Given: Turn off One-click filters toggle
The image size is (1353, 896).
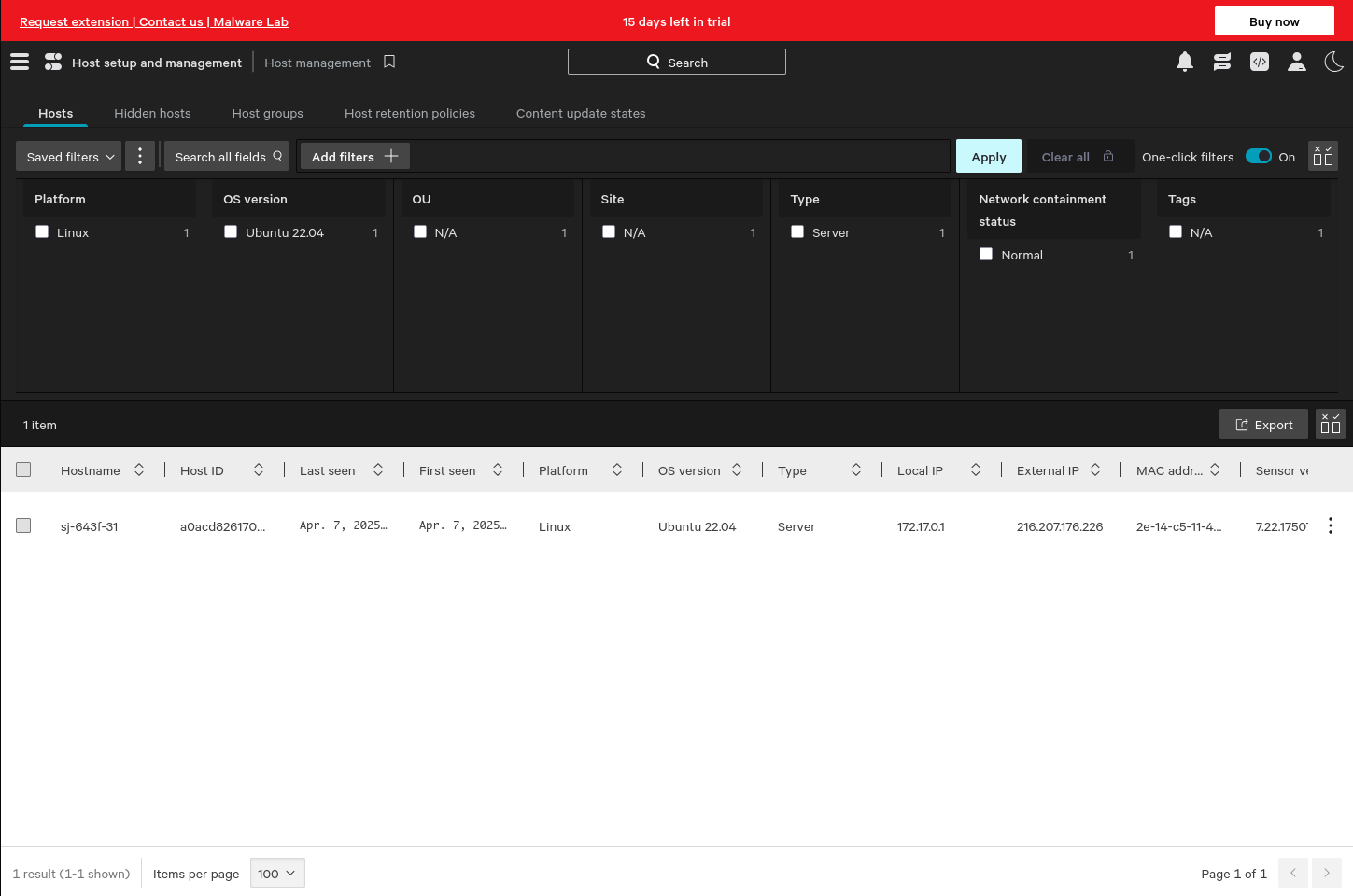Looking at the screenshot, I should coord(1258,156).
